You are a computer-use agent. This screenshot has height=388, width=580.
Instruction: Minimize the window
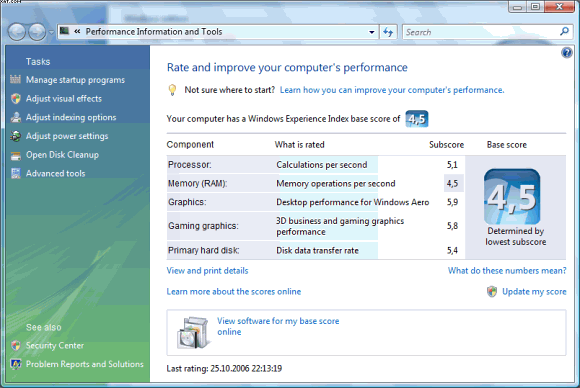(517, 7)
